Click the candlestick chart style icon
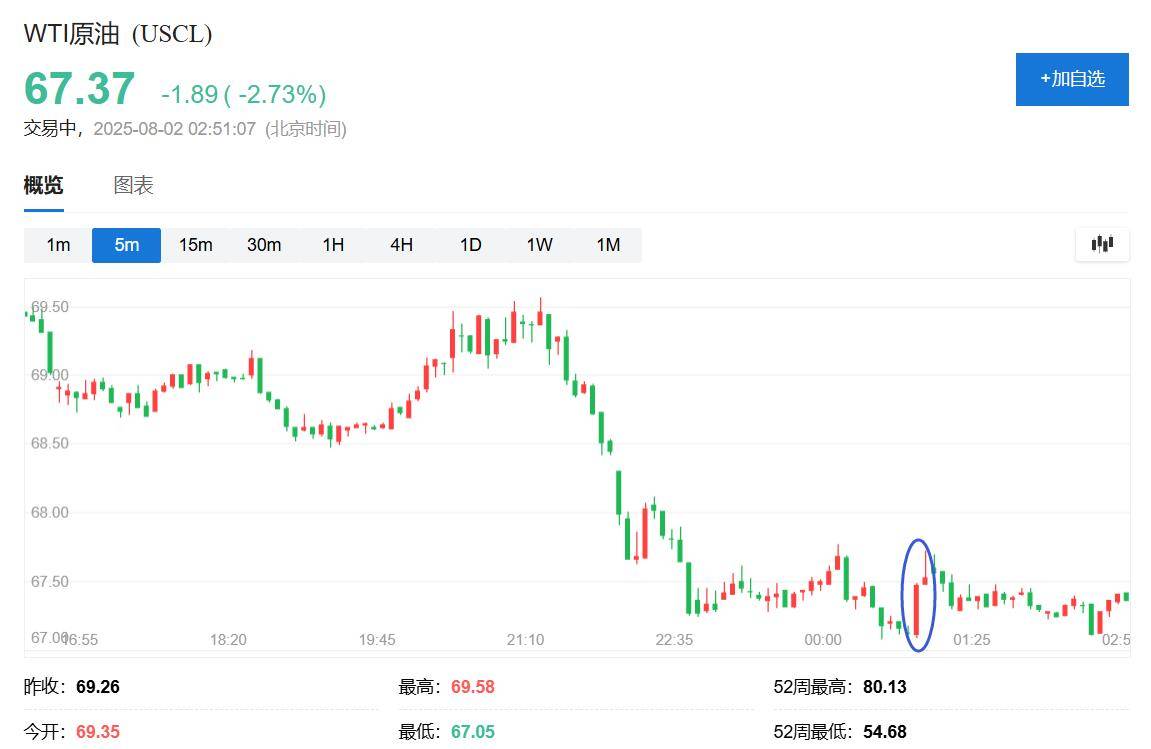Viewport: 1151px width, 749px height. pyautogui.click(x=1101, y=243)
